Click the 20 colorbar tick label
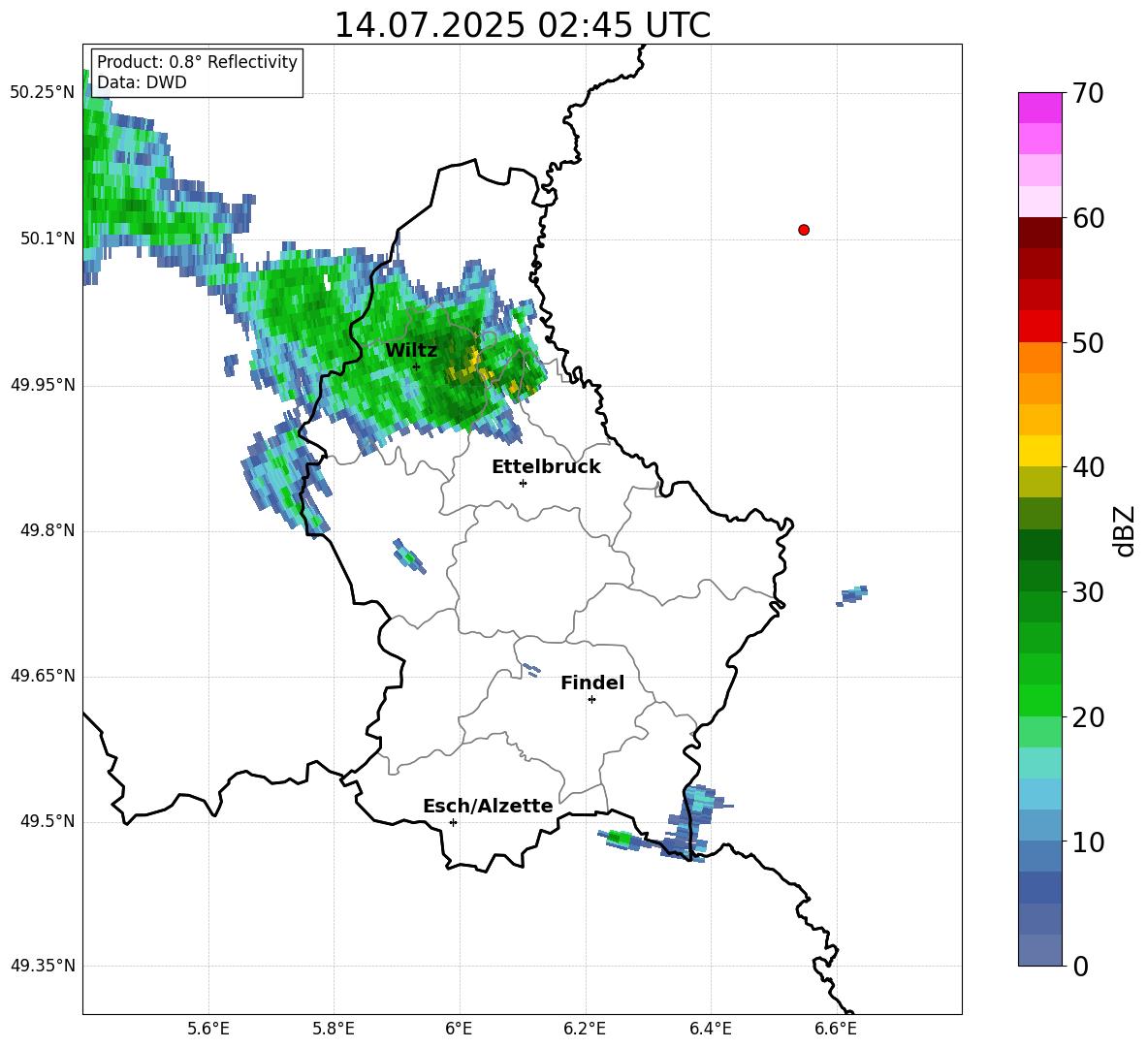Viewport: 1148px width, 1048px height. [x=1088, y=717]
